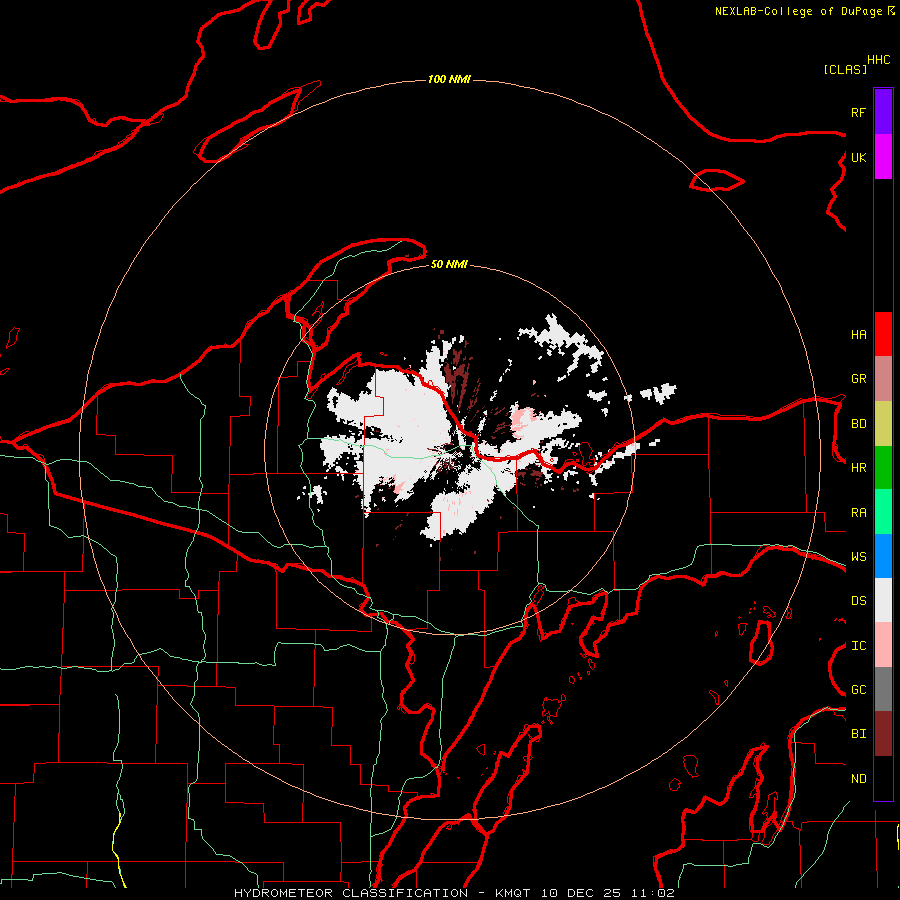The width and height of the screenshot is (900, 900).
Task: Click the "DS" legend label text
Action: (x=858, y=601)
